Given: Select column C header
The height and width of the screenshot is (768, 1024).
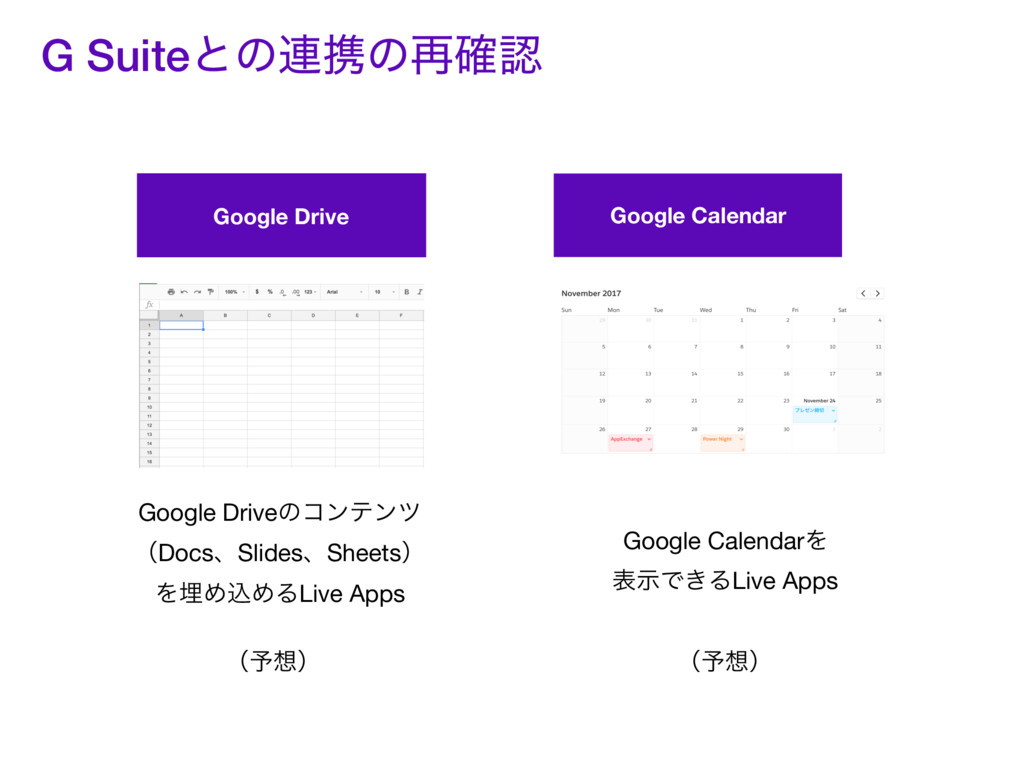Looking at the screenshot, I should [x=269, y=315].
